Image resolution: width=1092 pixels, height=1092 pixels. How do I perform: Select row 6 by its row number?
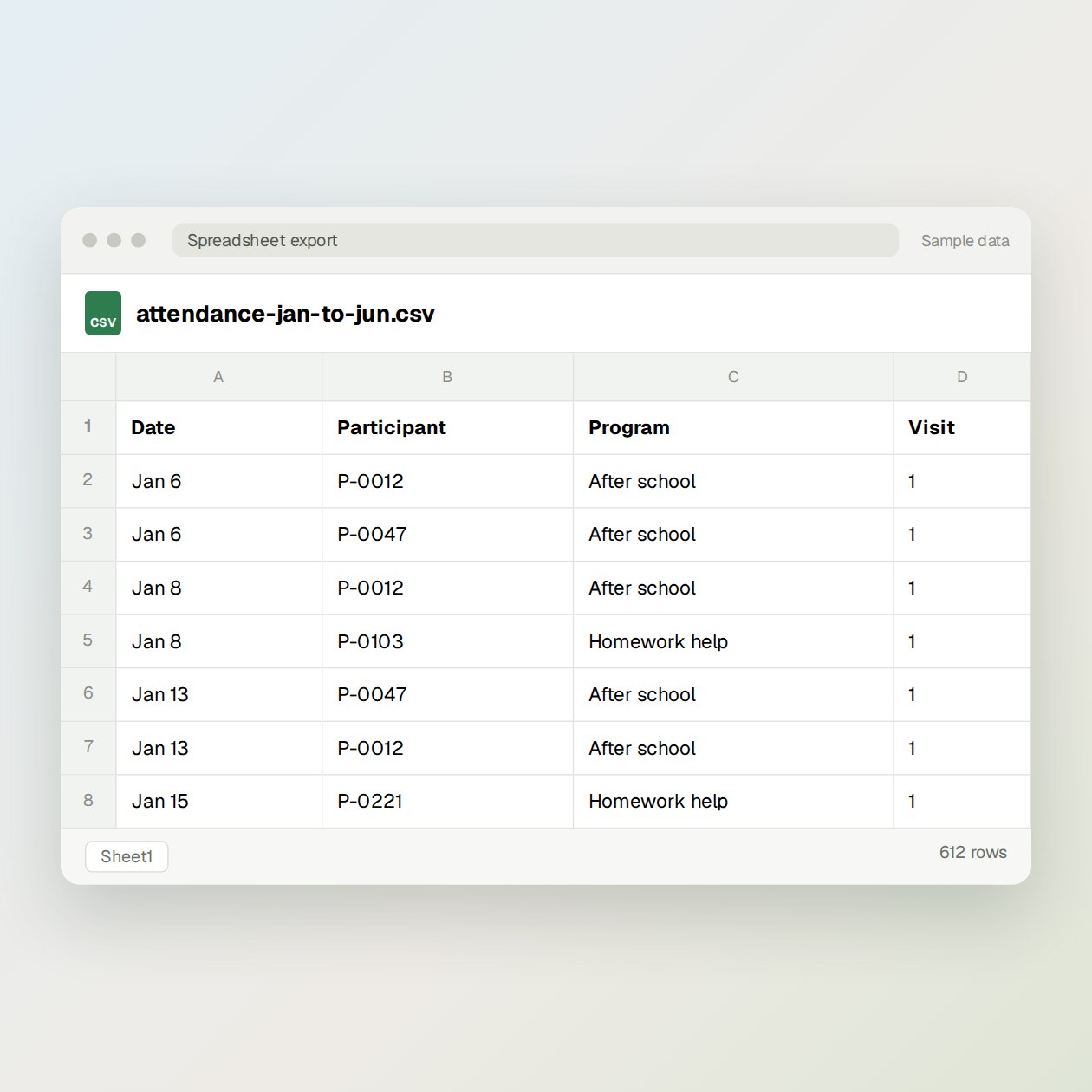pos(88,693)
